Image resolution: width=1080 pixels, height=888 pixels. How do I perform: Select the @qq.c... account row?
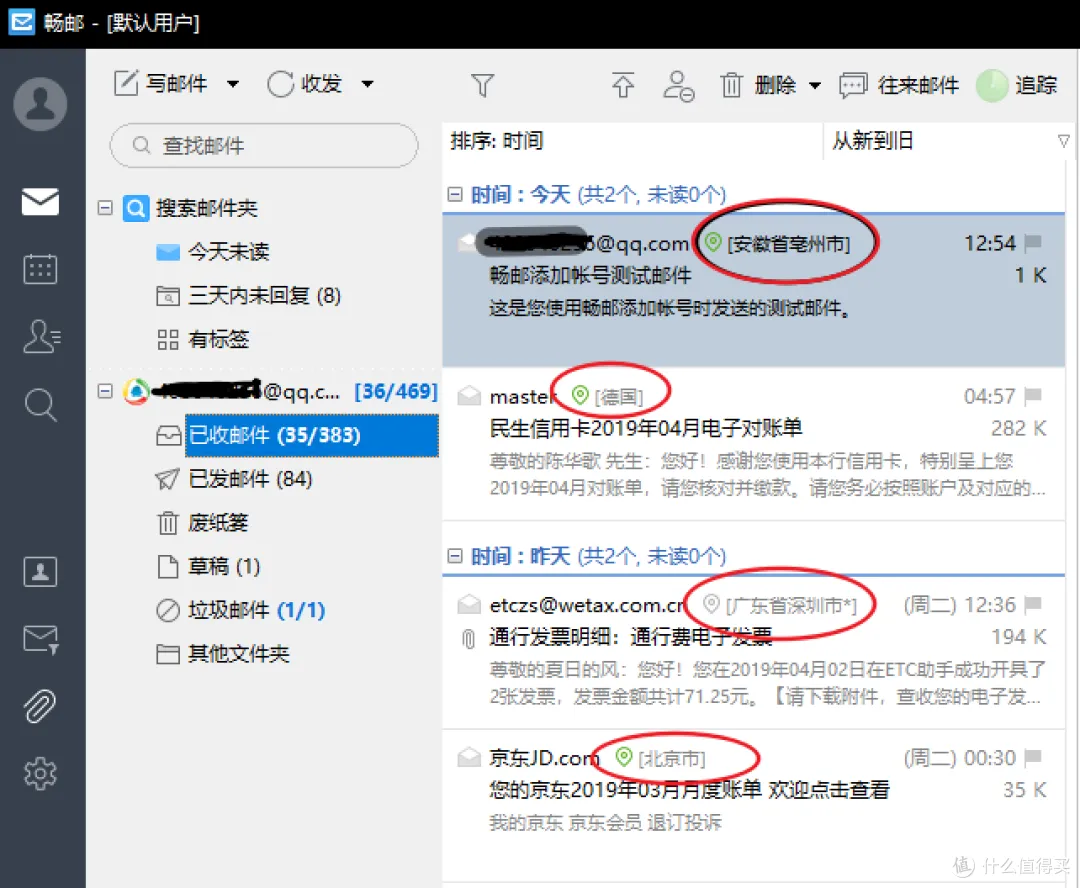280,391
